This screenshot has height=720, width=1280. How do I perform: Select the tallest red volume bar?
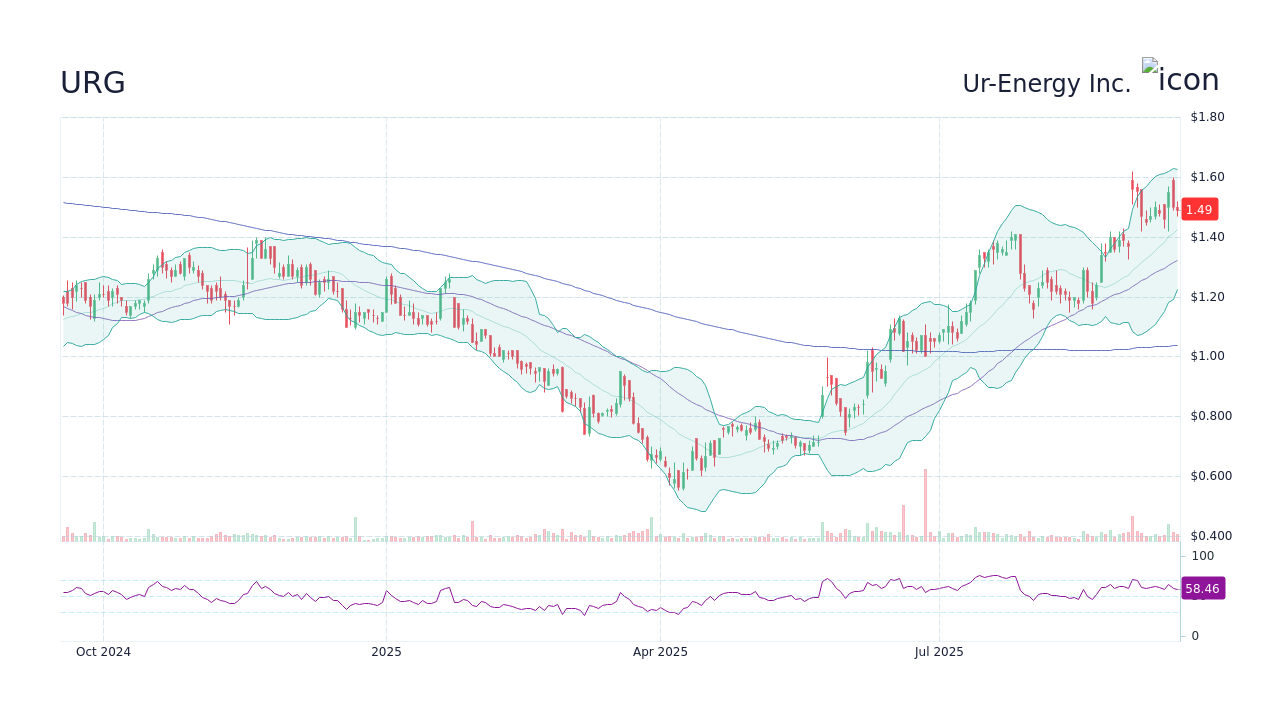click(925, 505)
